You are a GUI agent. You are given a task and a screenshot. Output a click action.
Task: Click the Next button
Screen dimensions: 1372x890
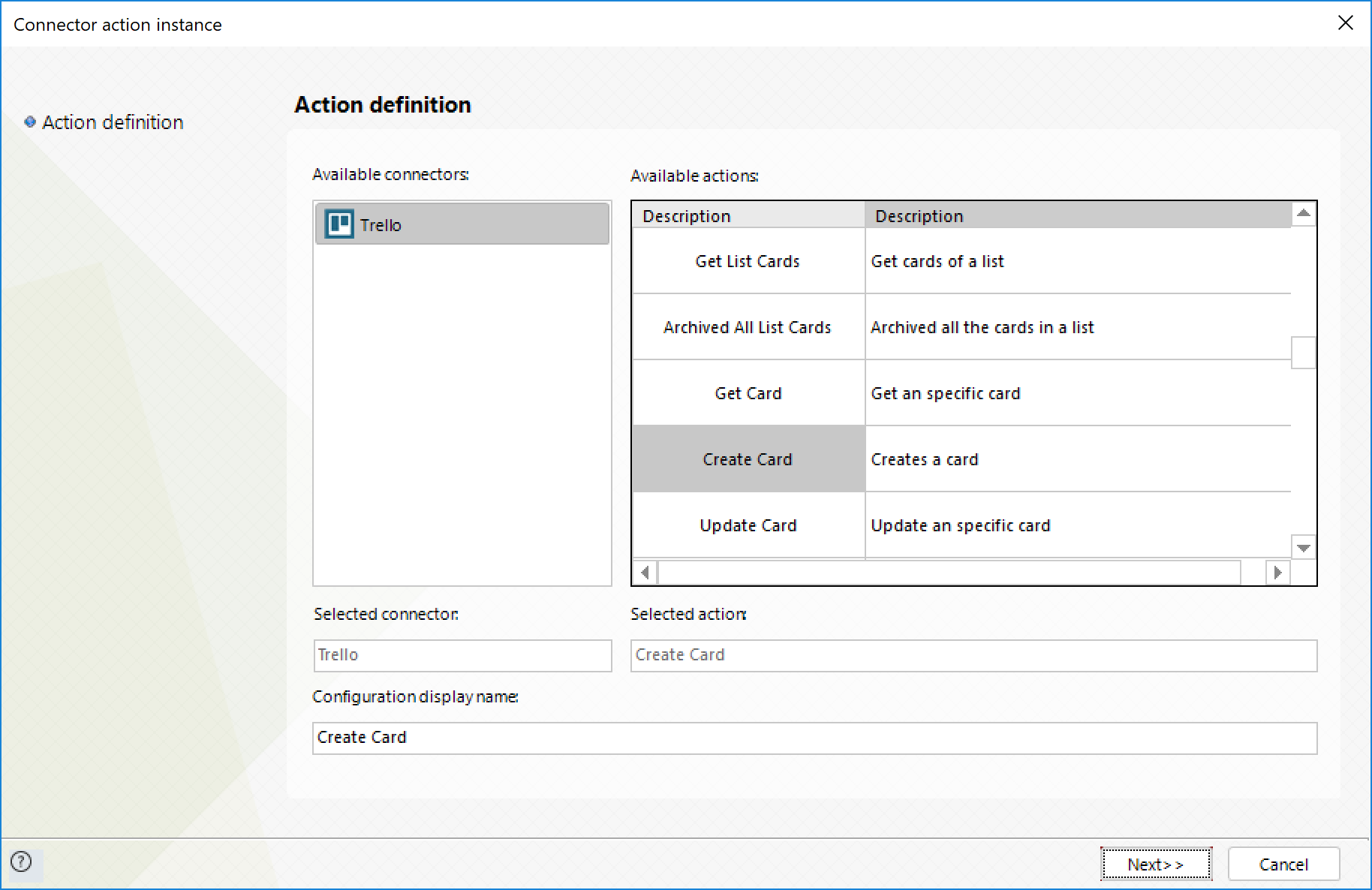[x=1156, y=864]
